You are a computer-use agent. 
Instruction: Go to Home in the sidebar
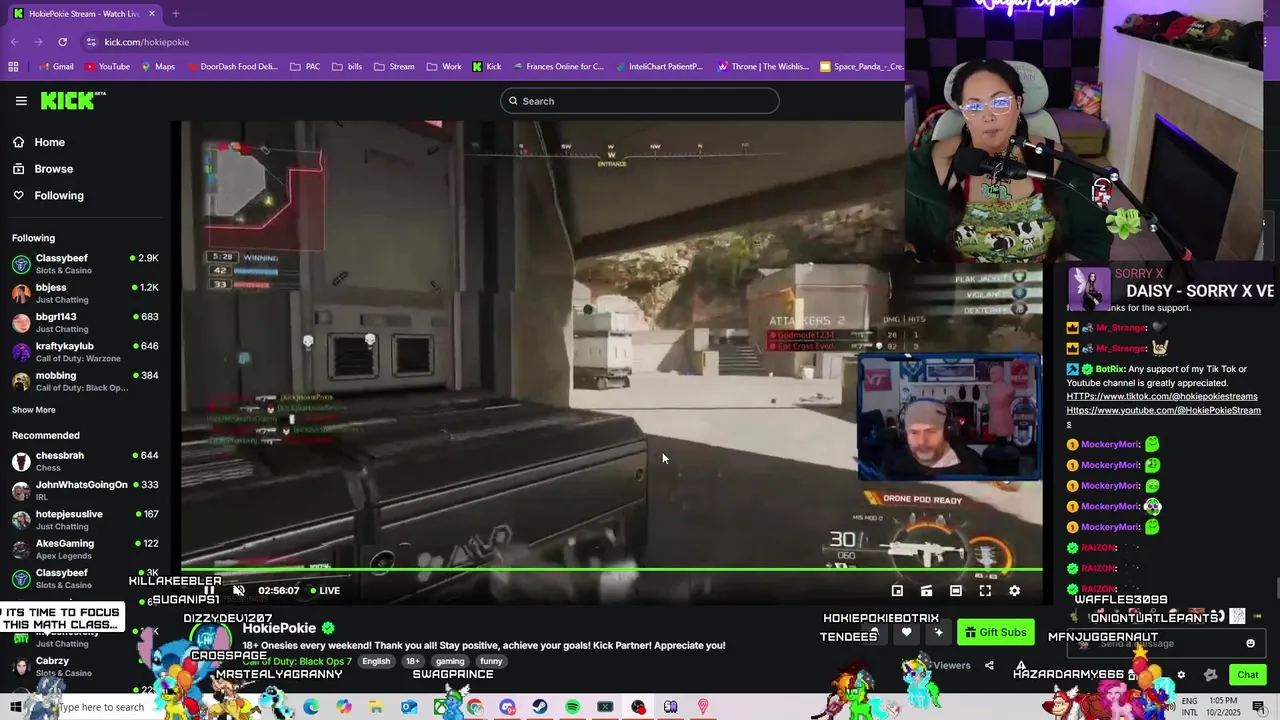(49, 142)
